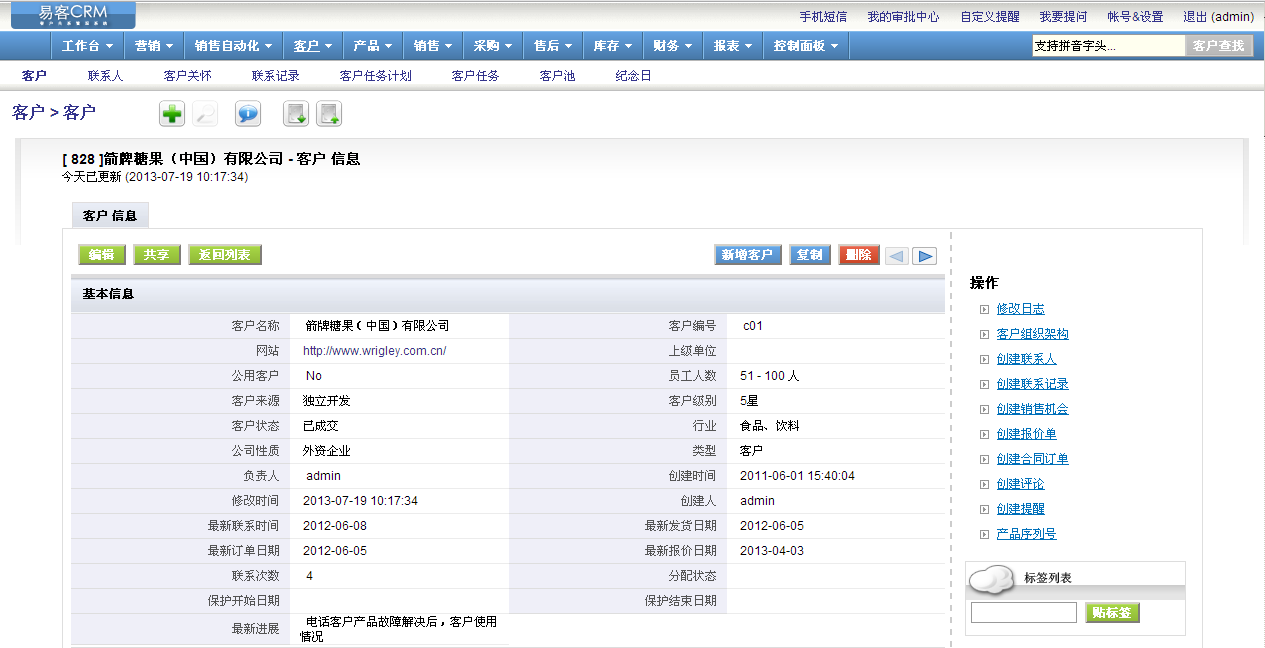Click the export icon with up arrow

pyautogui.click(x=329, y=114)
